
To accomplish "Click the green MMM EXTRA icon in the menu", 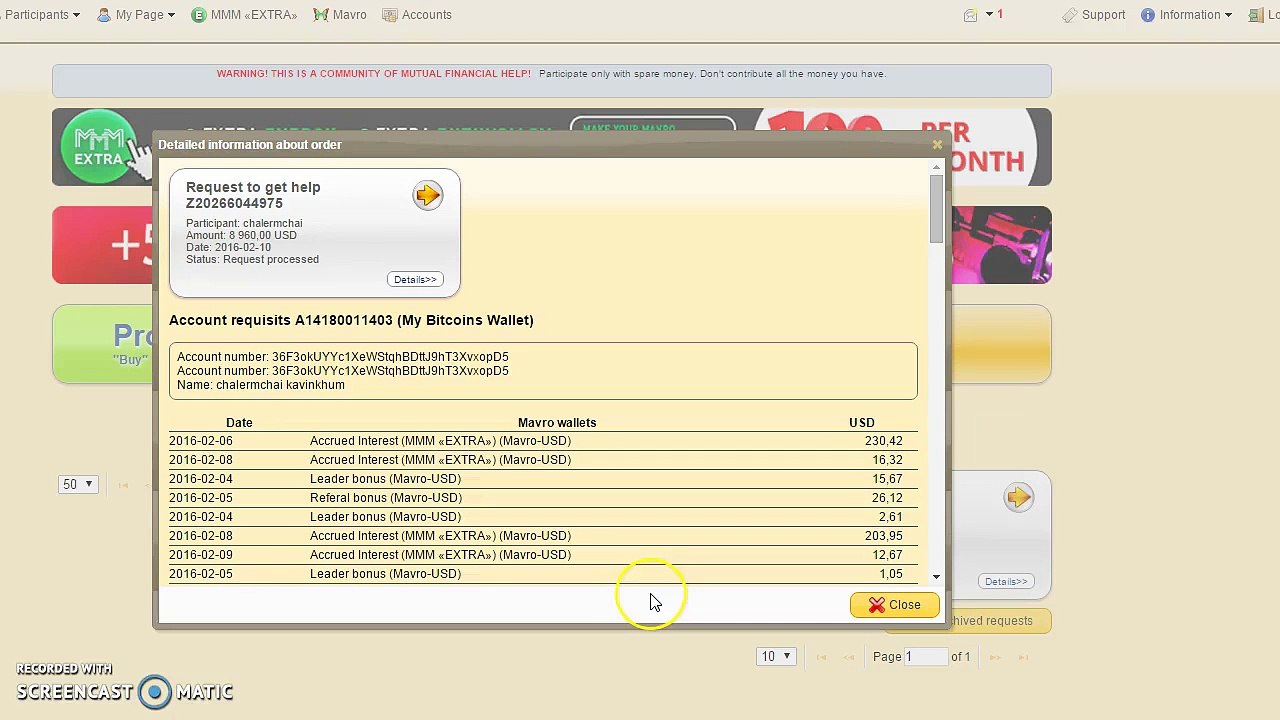I will pyautogui.click(x=198, y=15).
